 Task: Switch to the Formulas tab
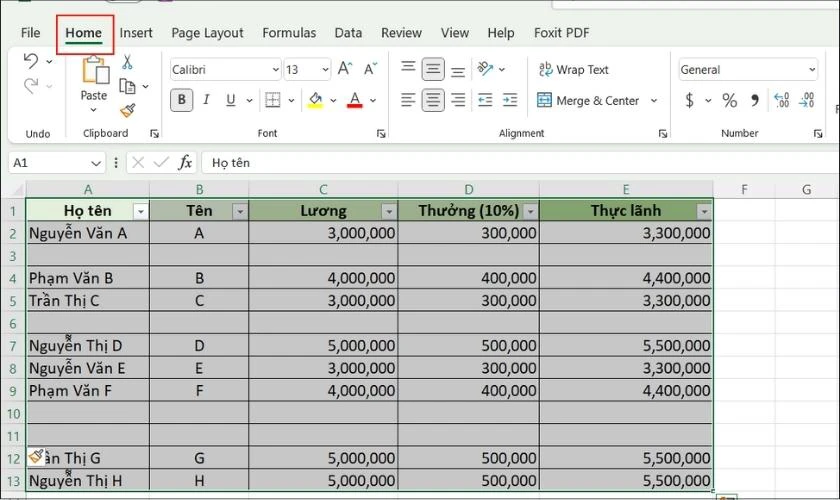pos(289,33)
